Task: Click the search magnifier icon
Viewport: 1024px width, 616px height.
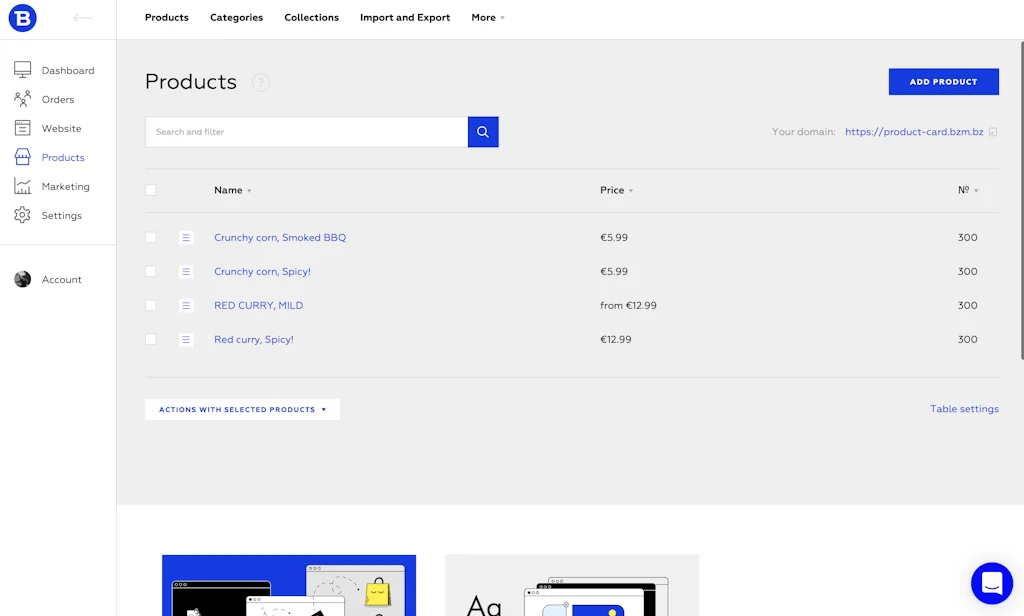Action: pyautogui.click(x=483, y=131)
